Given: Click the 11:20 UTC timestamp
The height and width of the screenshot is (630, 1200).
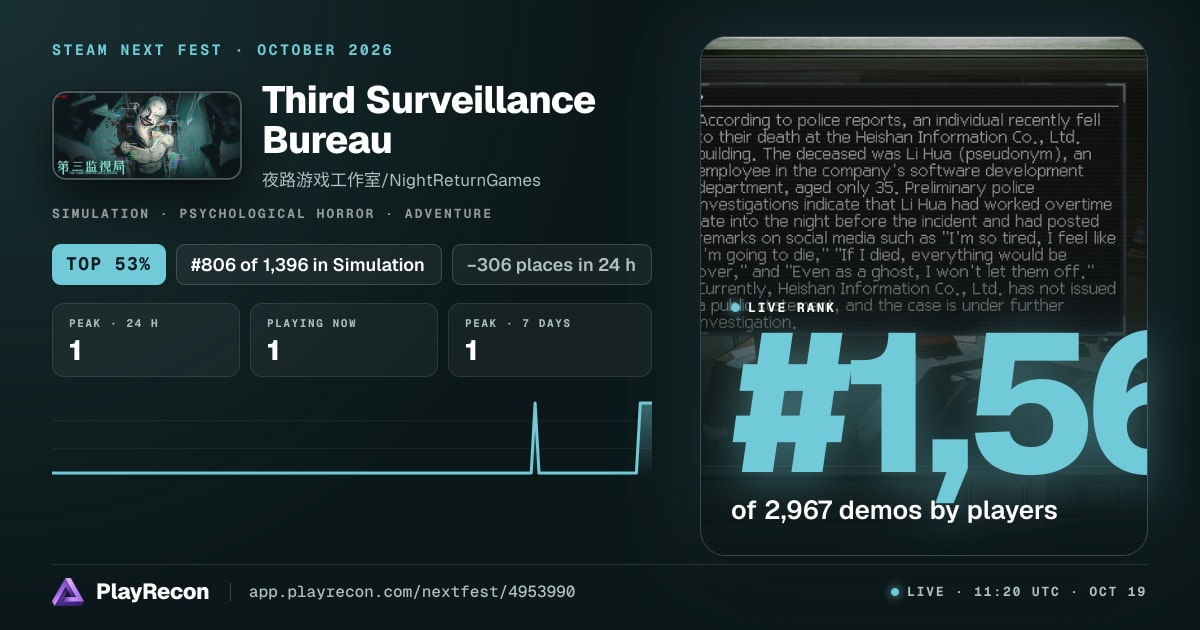Looking at the screenshot, I should pos(1016,592).
